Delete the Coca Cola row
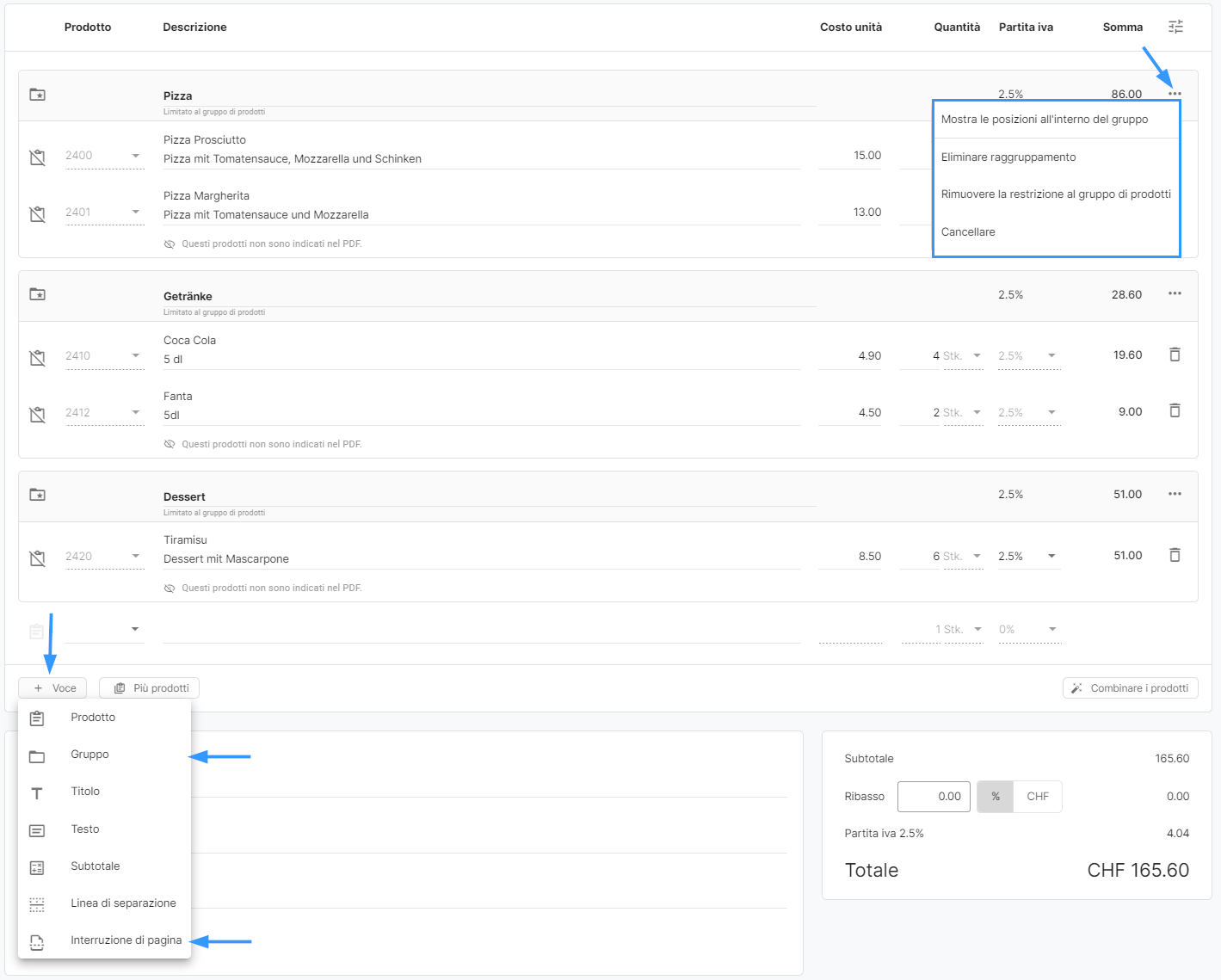1221x980 pixels. point(1175,354)
